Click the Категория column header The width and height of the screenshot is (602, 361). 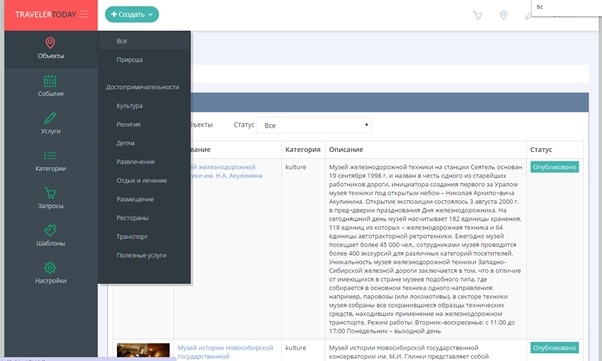pos(303,150)
